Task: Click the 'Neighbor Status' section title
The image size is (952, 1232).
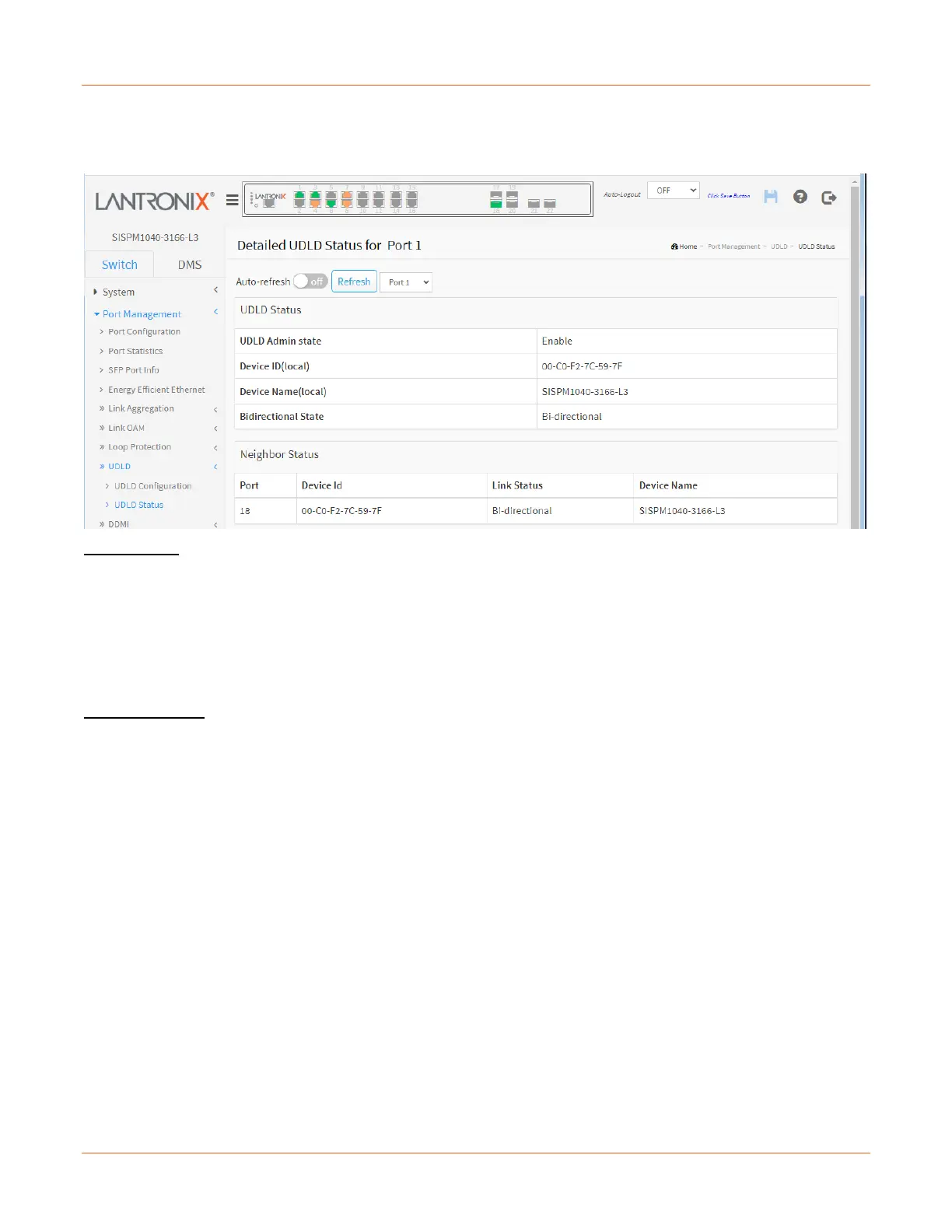Action: point(279,454)
